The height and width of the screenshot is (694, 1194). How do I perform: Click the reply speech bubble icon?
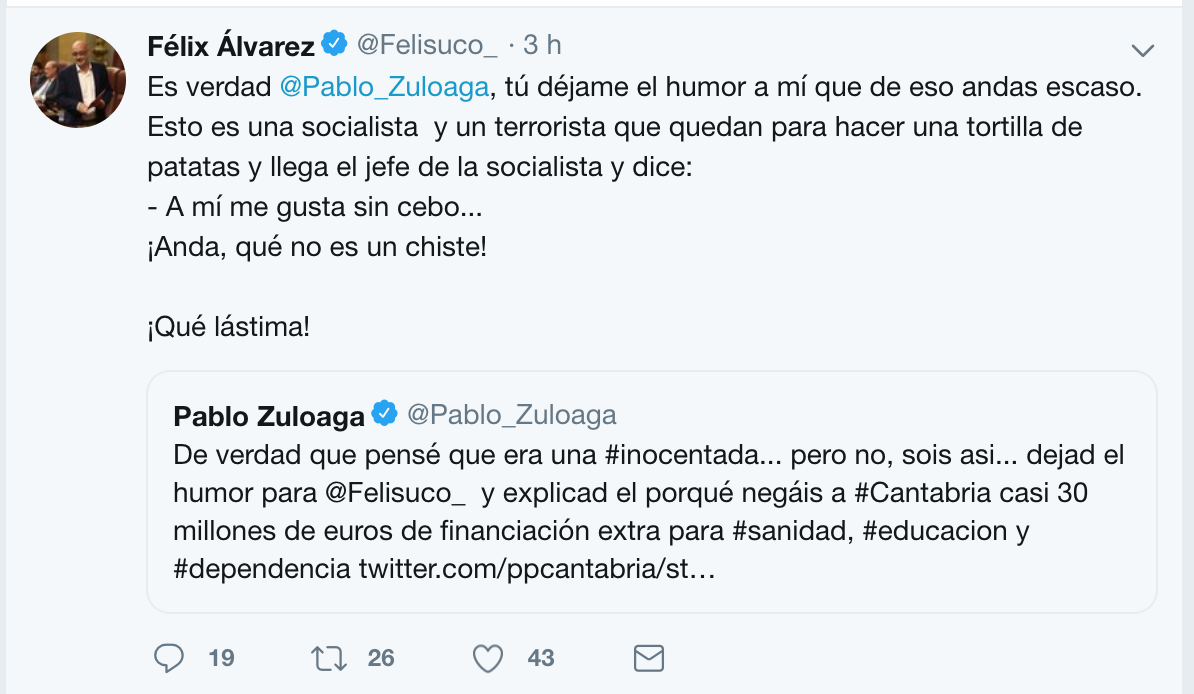pos(170,657)
